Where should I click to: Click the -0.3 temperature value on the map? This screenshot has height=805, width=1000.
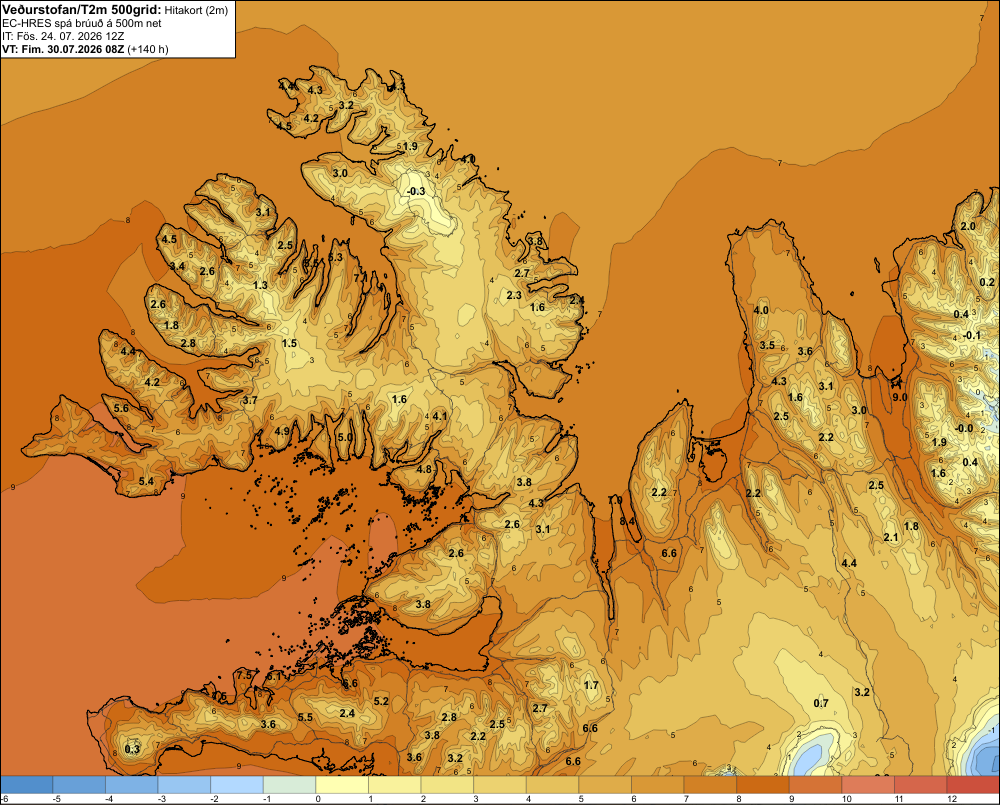pyautogui.click(x=416, y=191)
